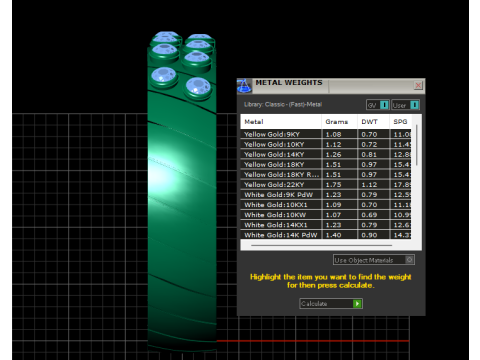The width and height of the screenshot is (480, 360).
Task: Click the vertical scrollbar of the metal table
Action: click(x=417, y=145)
